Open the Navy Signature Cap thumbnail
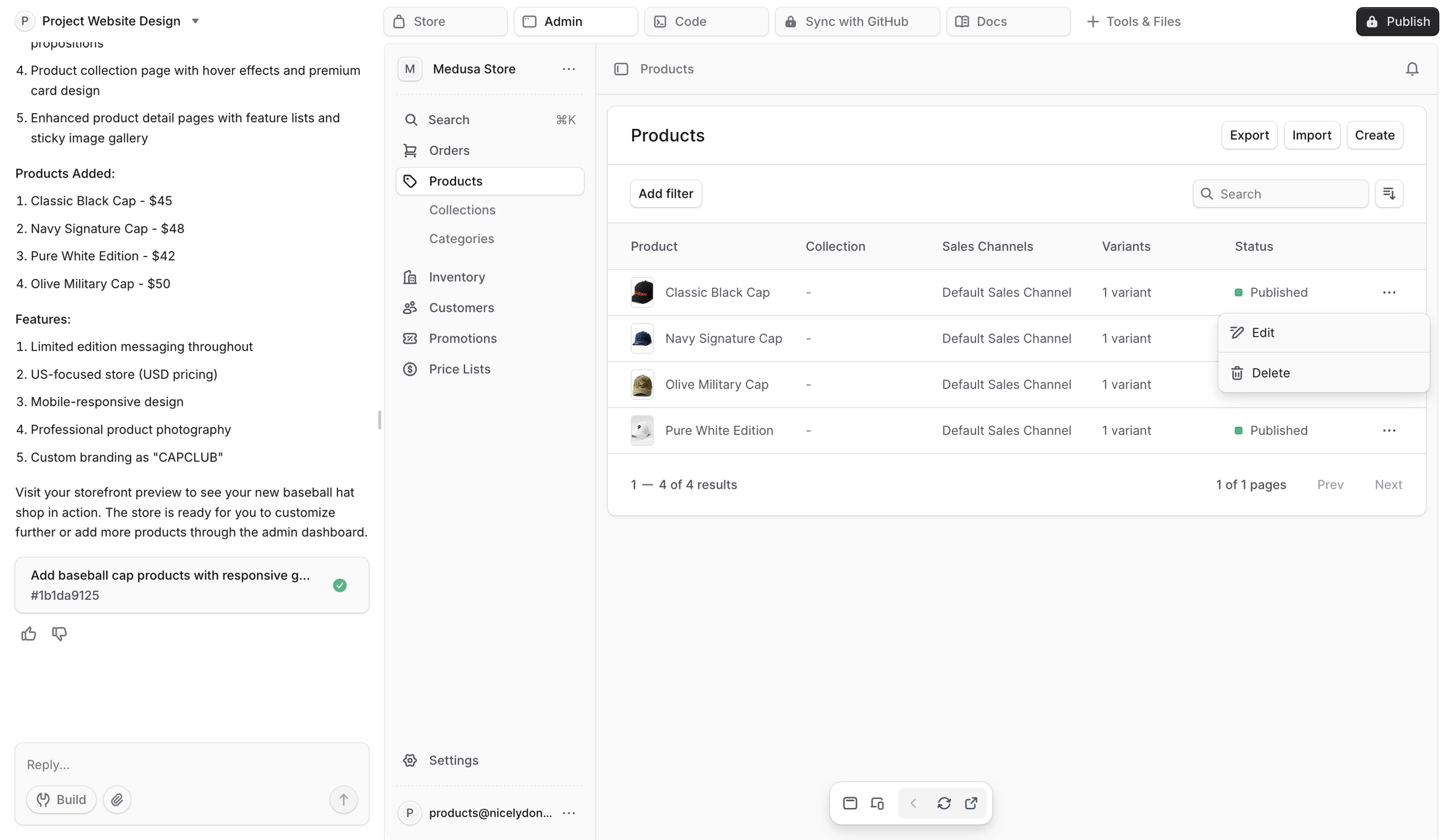 [642, 338]
